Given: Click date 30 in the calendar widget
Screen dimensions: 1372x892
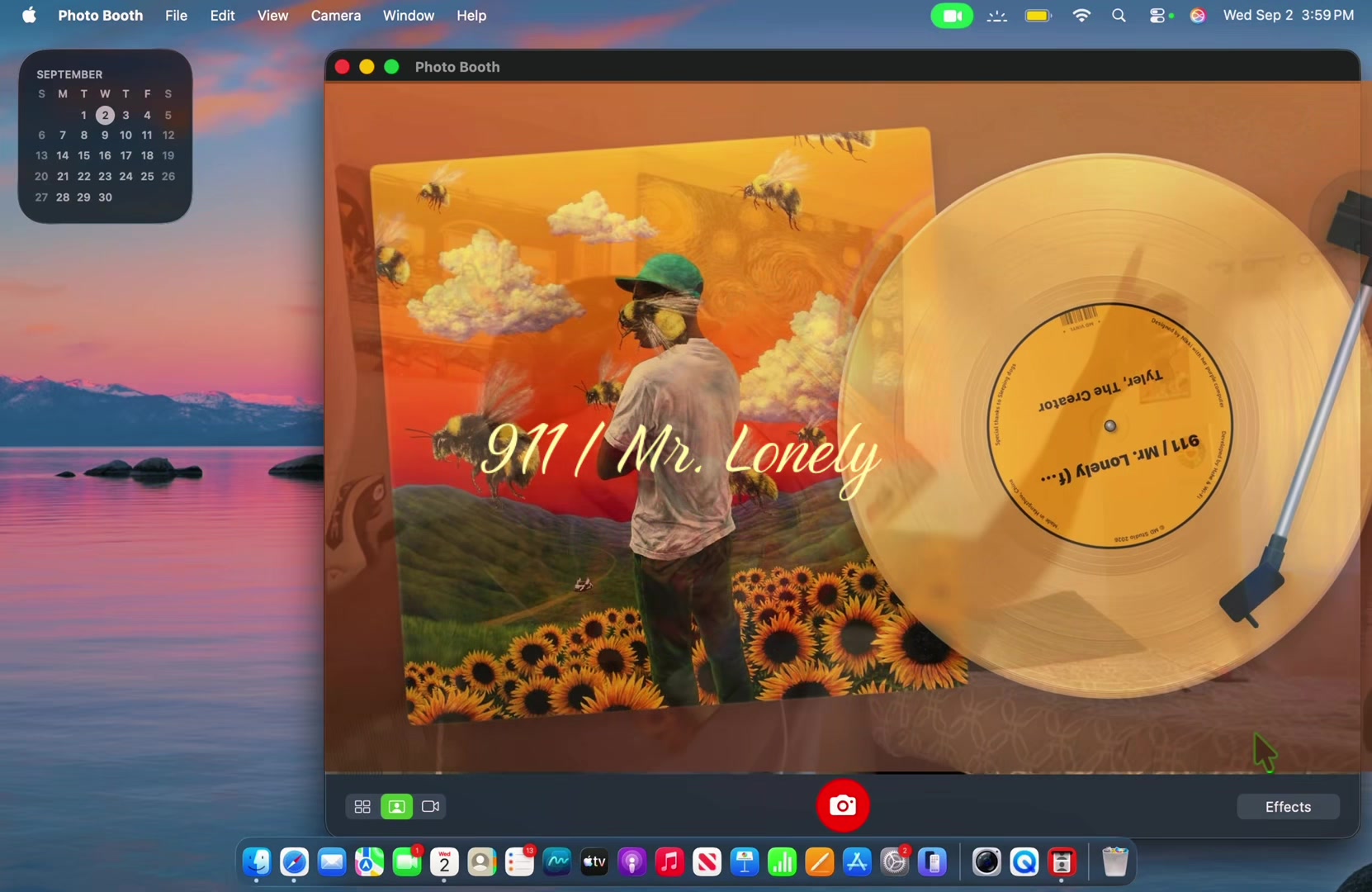Looking at the screenshot, I should pos(105,197).
